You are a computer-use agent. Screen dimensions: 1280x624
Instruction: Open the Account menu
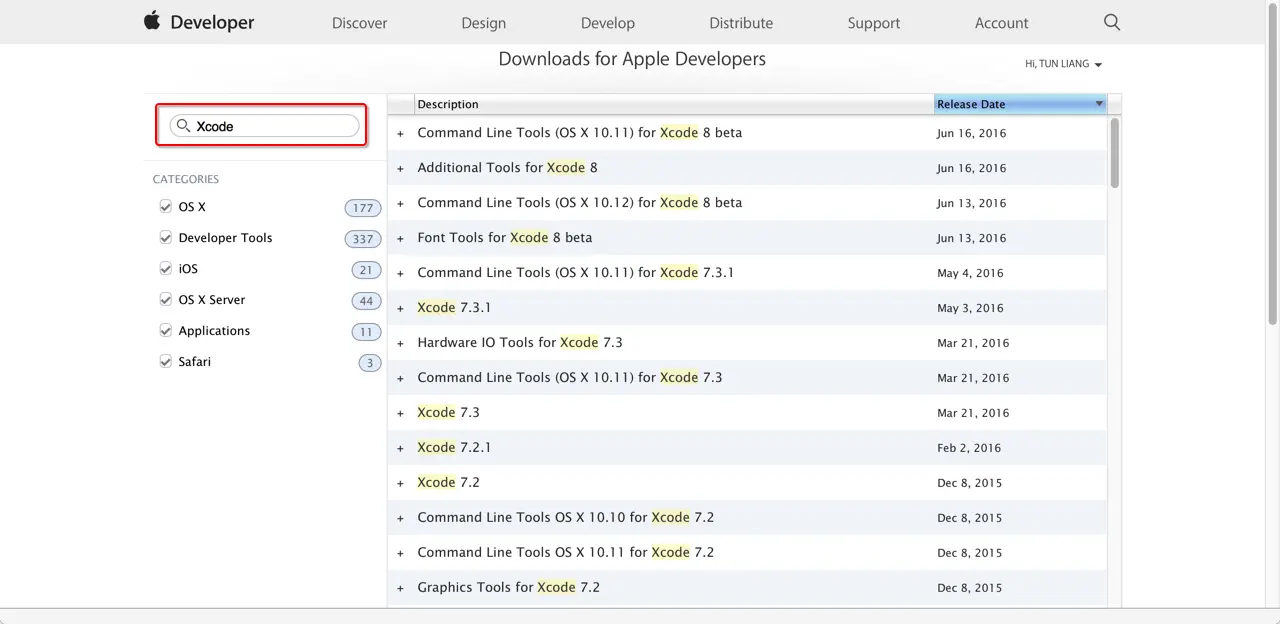1002,23
